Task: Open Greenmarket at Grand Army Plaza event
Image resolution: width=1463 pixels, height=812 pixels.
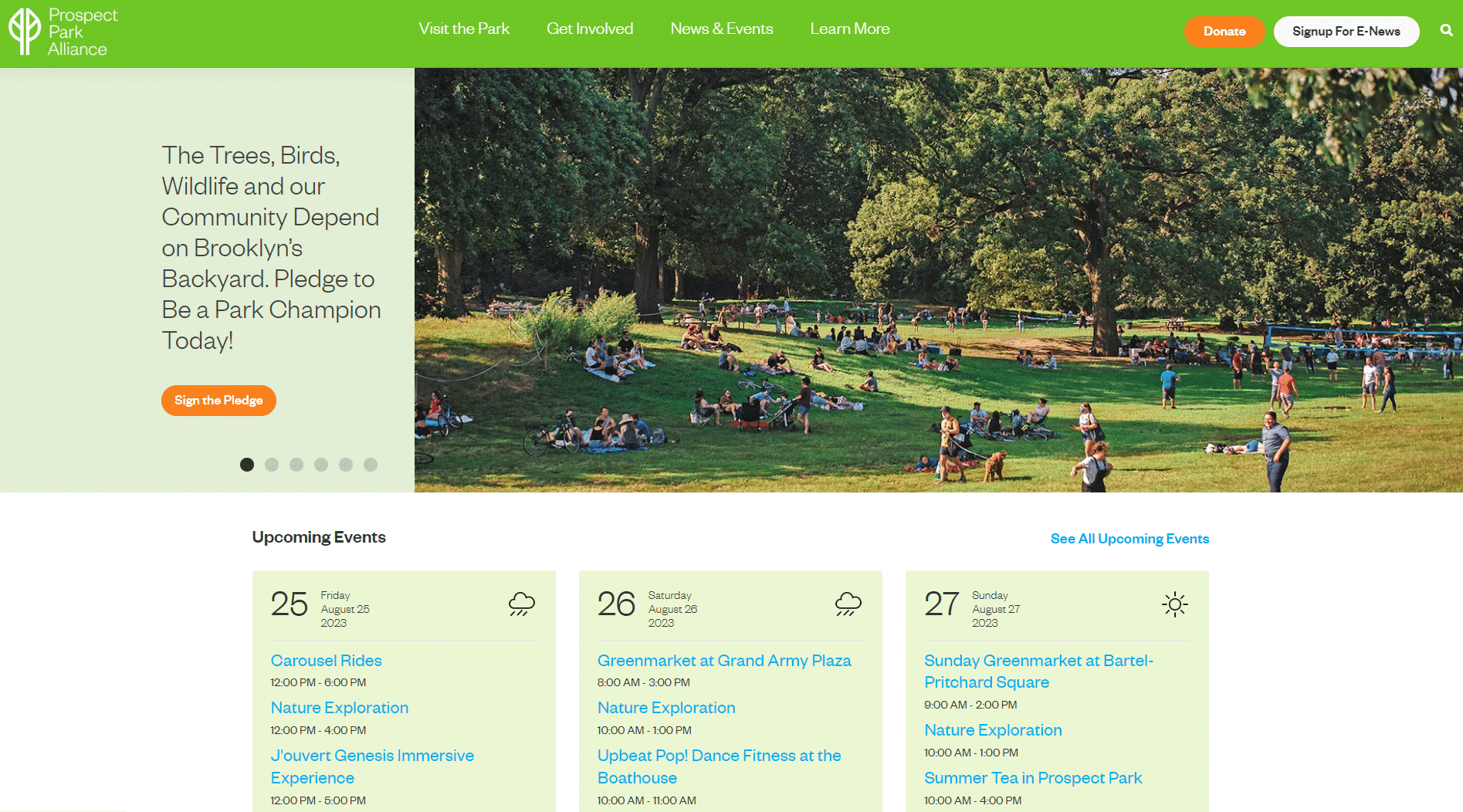Action: [724, 661]
